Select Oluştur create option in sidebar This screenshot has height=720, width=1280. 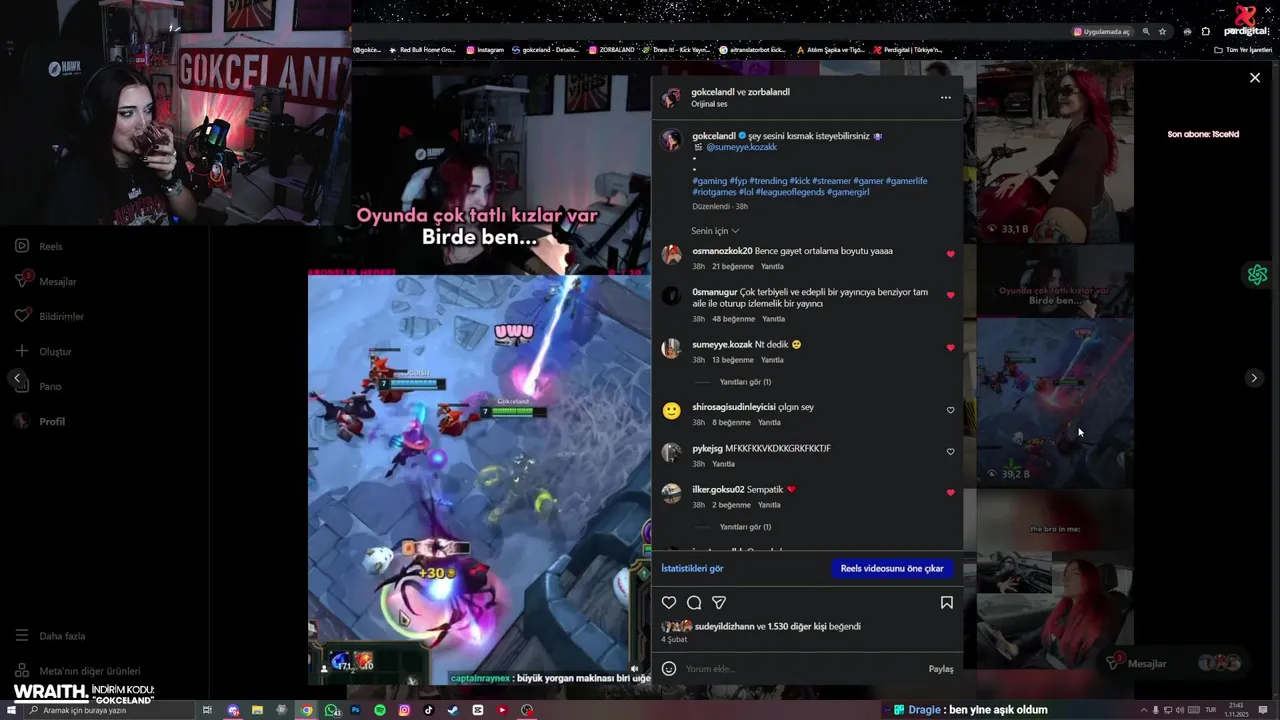pos(43,351)
